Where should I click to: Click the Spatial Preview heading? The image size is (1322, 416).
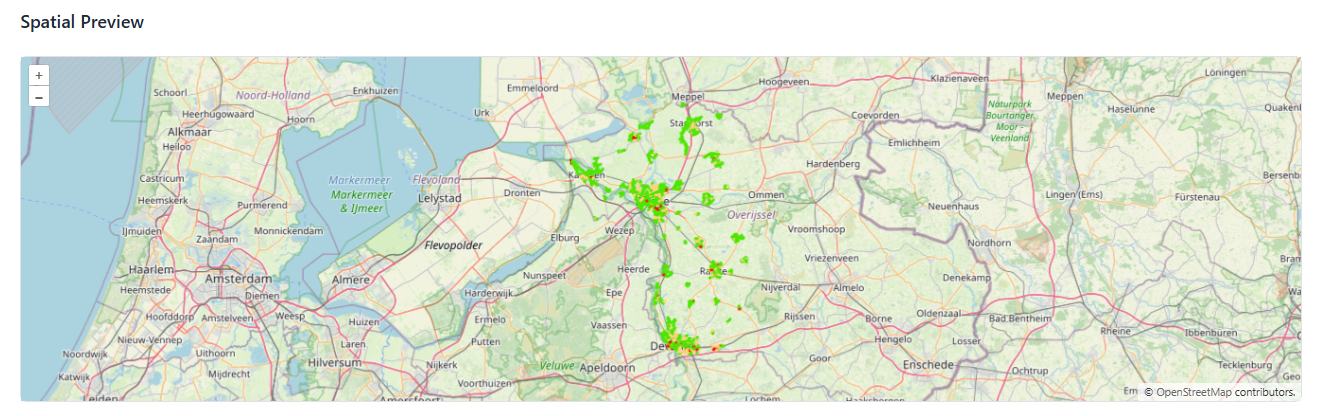(82, 22)
